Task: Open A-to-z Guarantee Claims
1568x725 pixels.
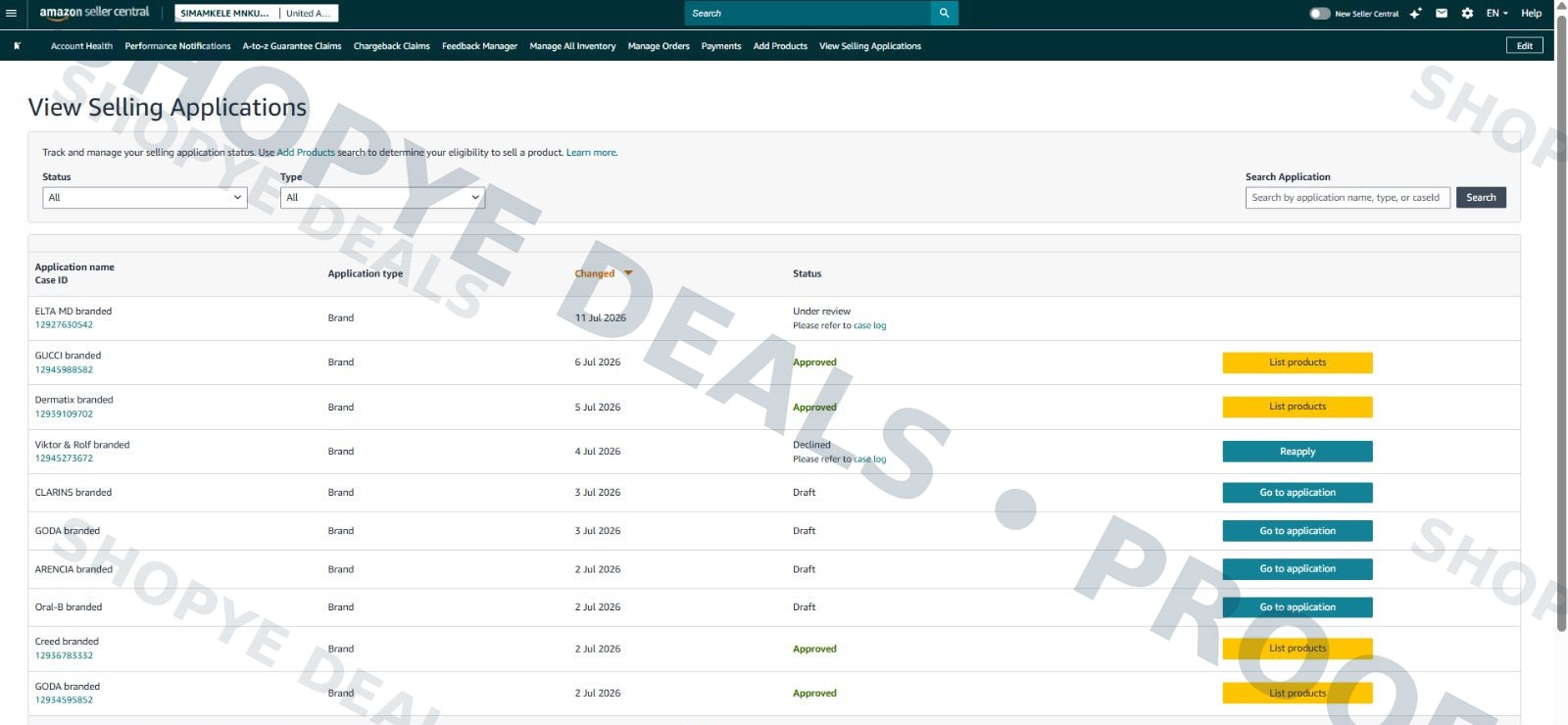Action: click(292, 46)
